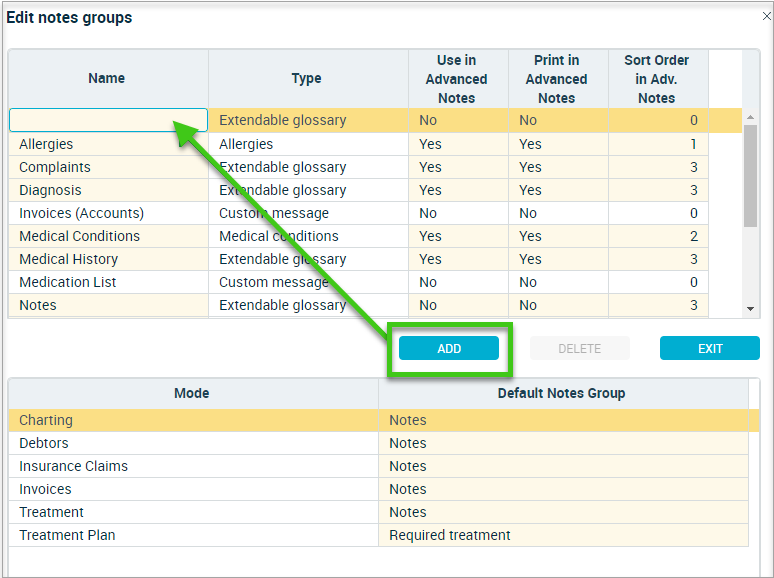Select the Medication List row
774x578 pixels.
point(358,282)
